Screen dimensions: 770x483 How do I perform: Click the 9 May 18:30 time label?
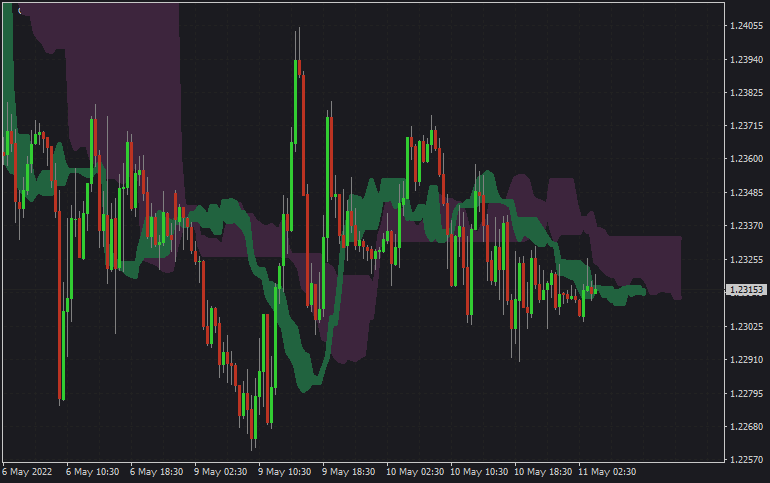pos(349,472)
